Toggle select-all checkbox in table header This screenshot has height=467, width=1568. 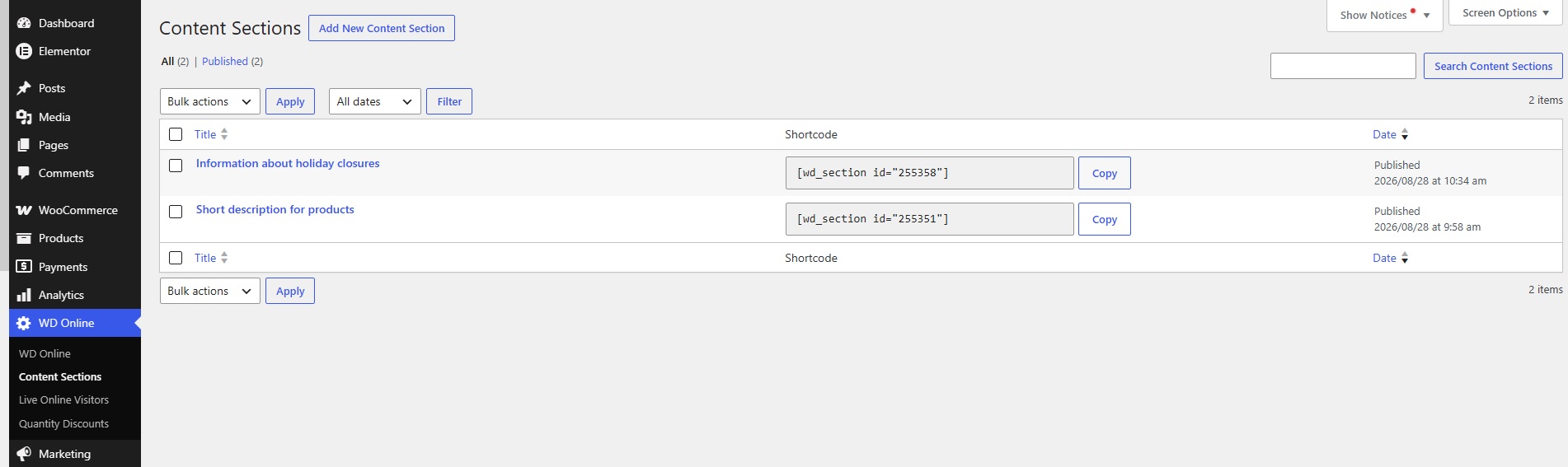click(176, 134)
